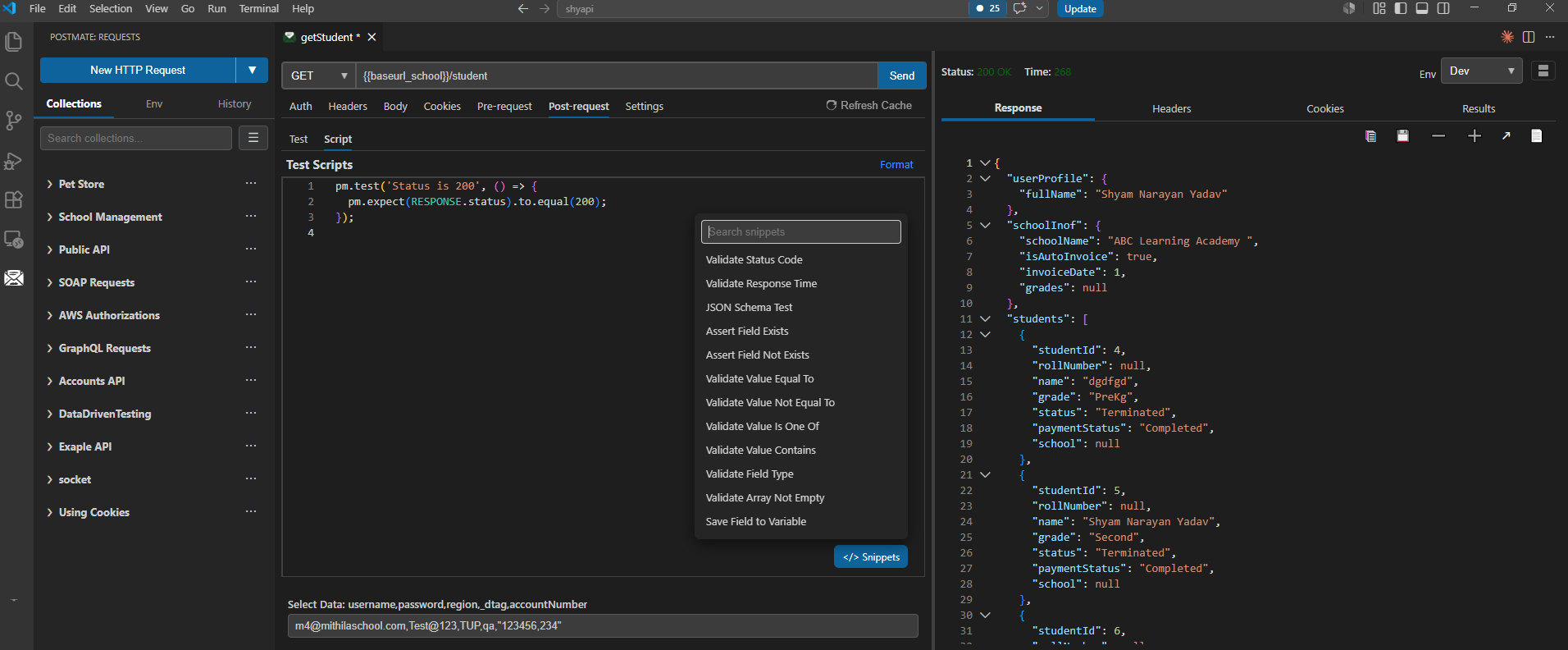Open Remote Explorer in activity bar
The height and width of the screenshot is (650, 1568).
(x=14, y=240)
